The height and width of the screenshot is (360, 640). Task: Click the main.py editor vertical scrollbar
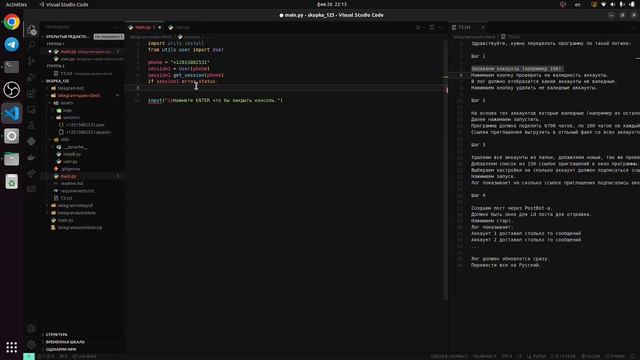[446, 169]
